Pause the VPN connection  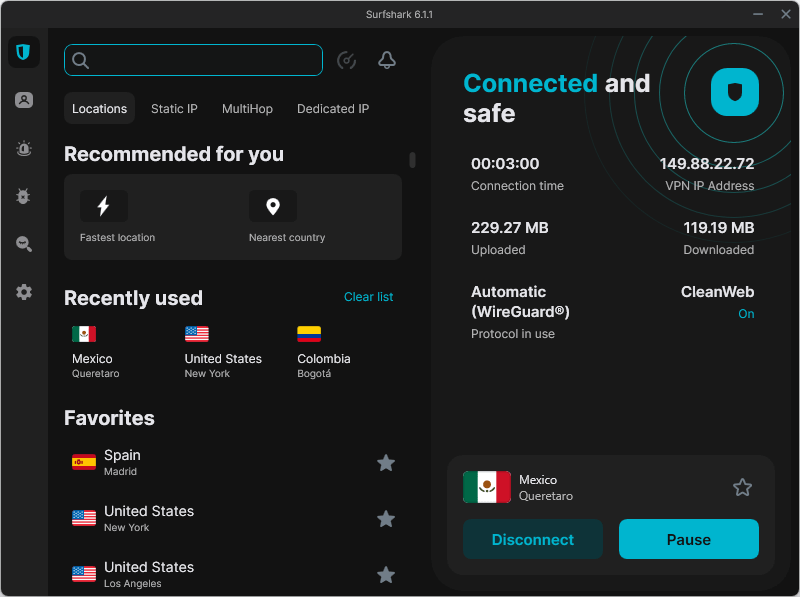[688, 539]
